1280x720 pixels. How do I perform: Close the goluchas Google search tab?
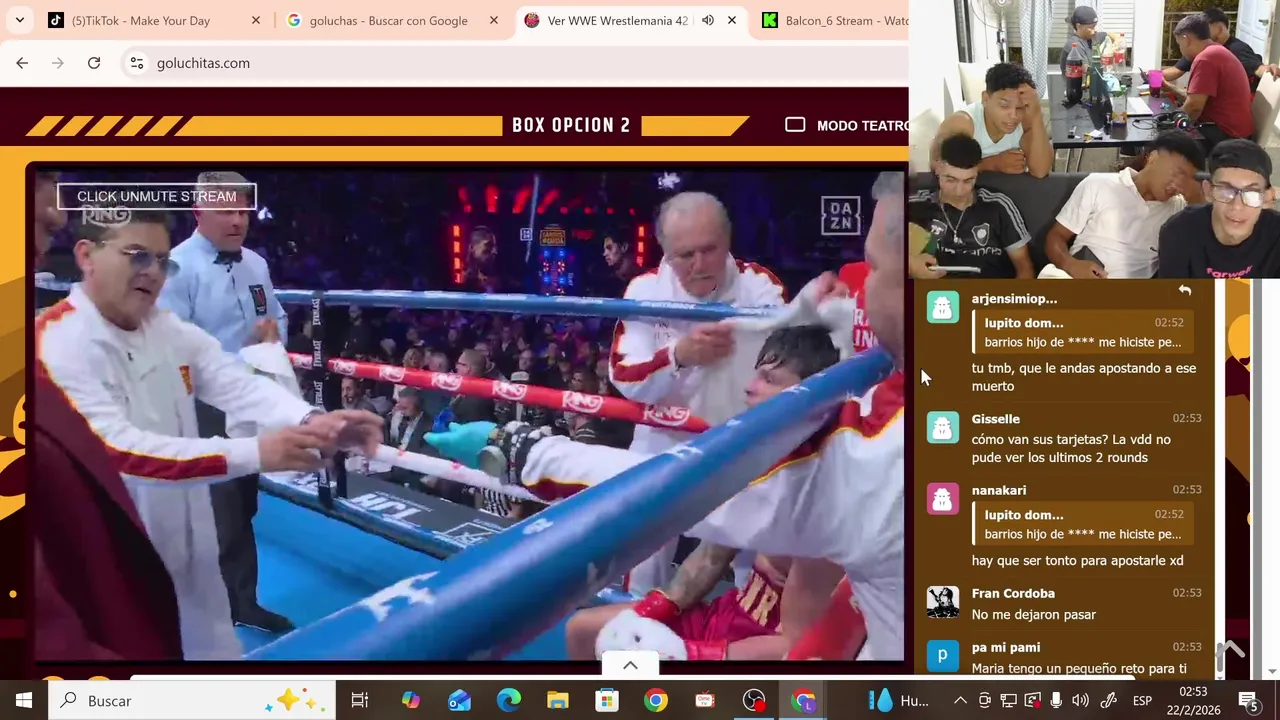tap(493, 20)
